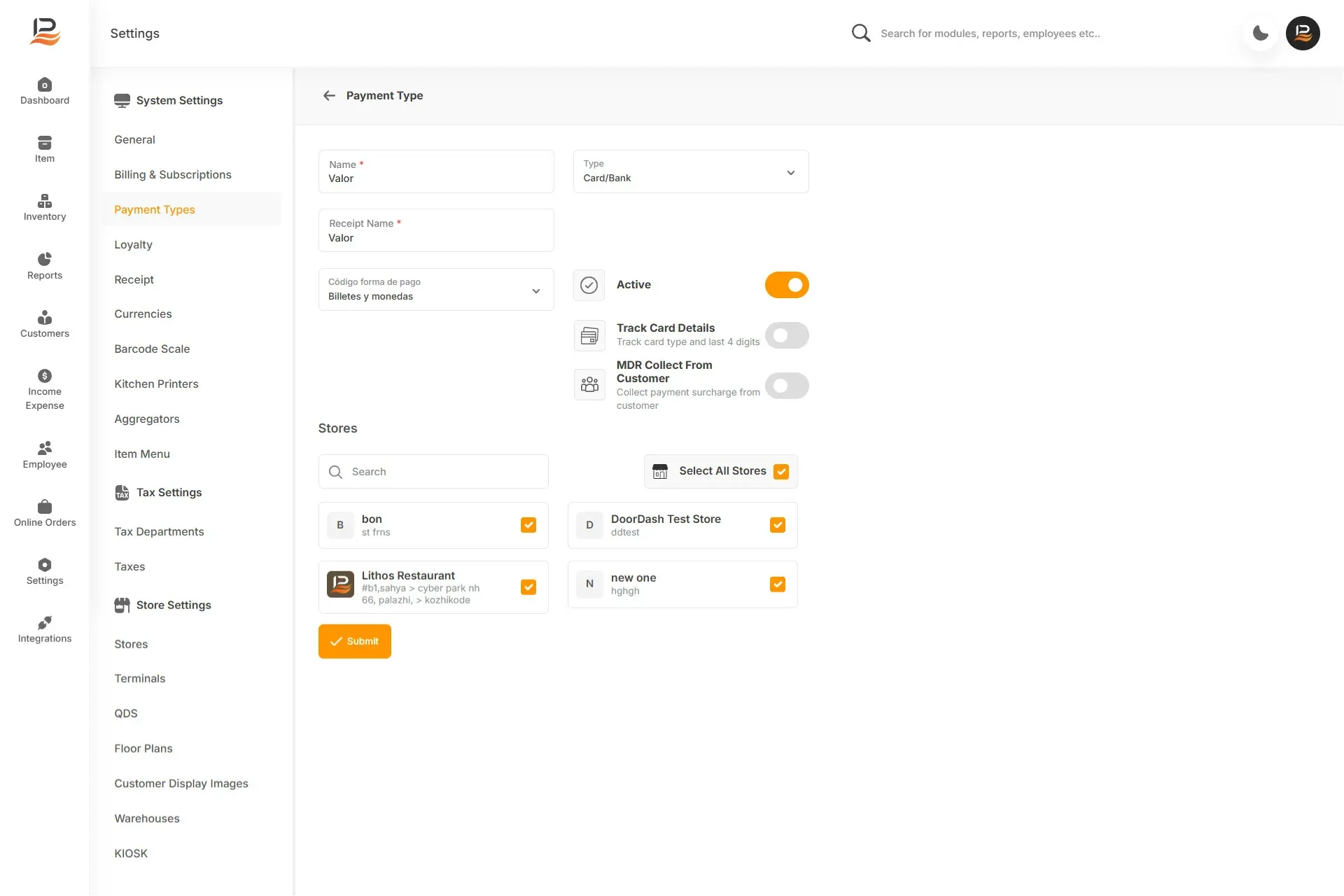Uncheck the DoorDash Test Store checkbox
This screenshot has width=1344, height=896.
click(x=778, y=525)
